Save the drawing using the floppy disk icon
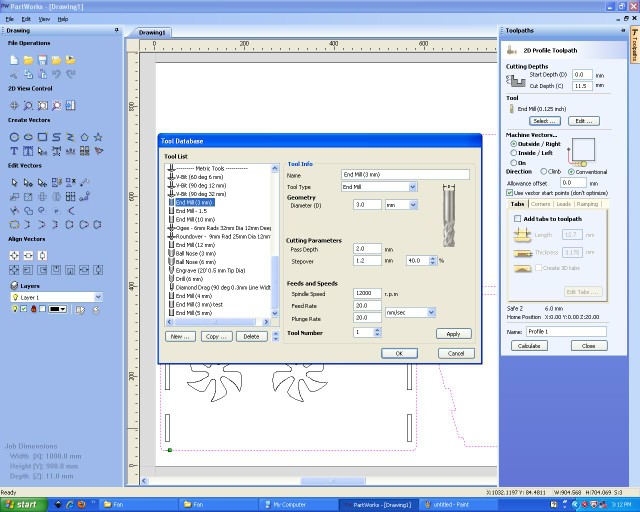 coord(42,60)
